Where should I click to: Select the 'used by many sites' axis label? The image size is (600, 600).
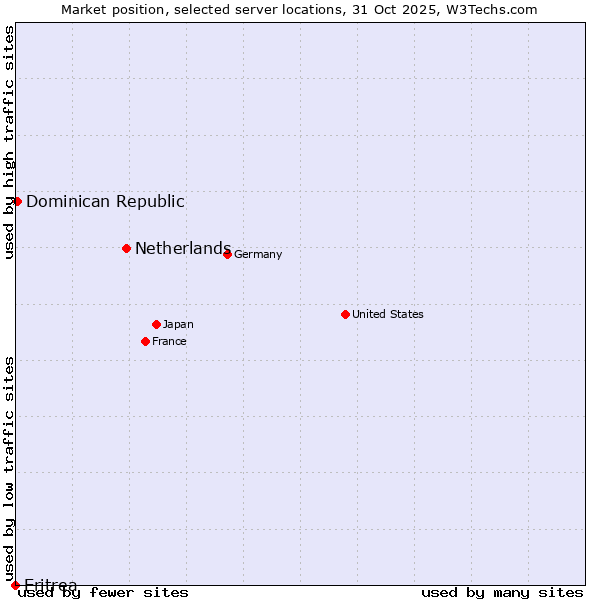coord(502,592)
